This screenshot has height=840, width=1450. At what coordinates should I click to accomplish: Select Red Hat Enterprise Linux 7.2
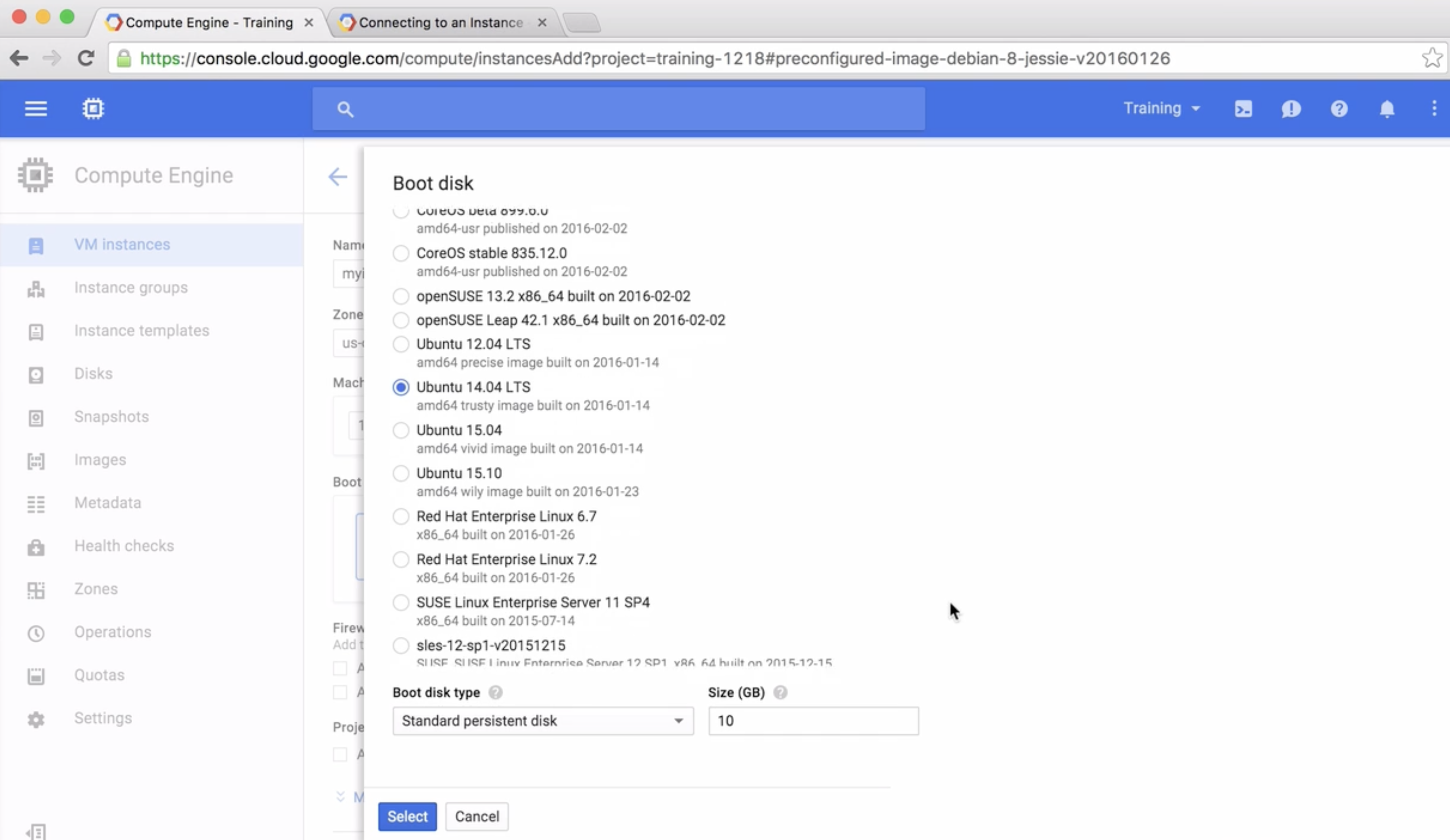401,559
